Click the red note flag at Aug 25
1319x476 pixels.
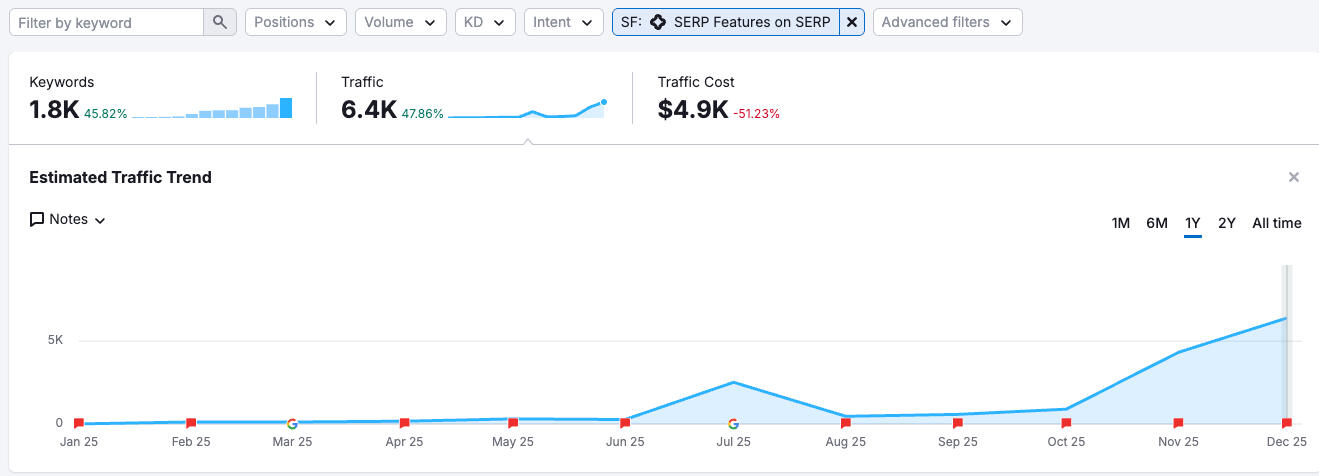click(846, 423)
